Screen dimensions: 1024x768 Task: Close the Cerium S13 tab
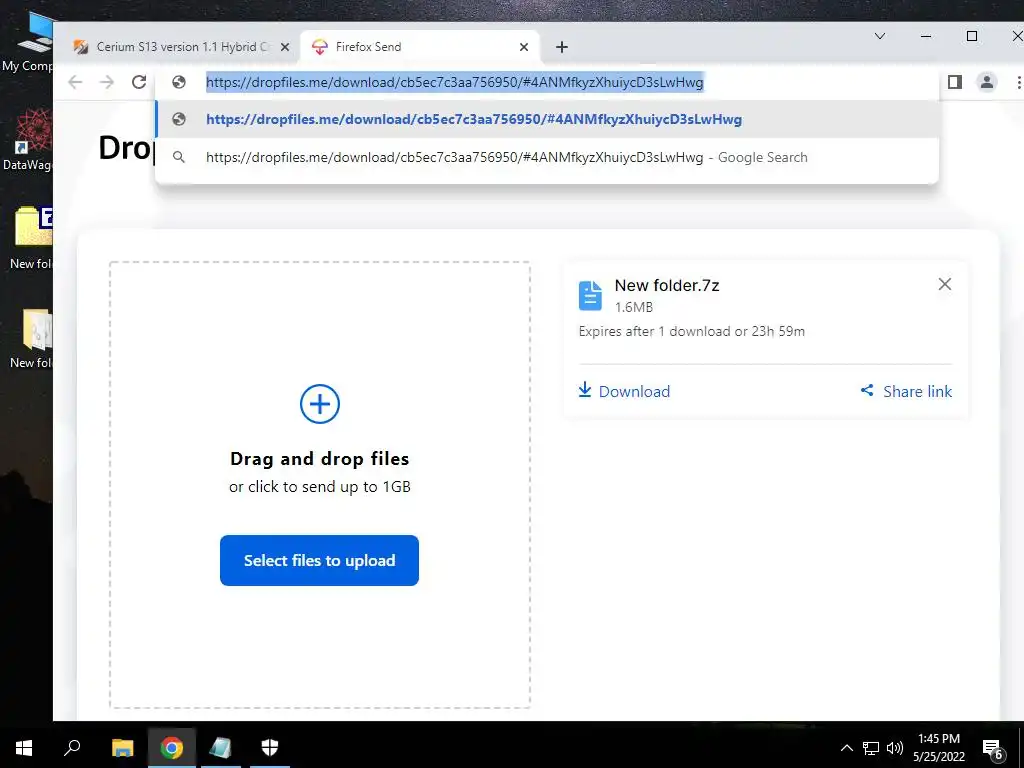point(285,47)
